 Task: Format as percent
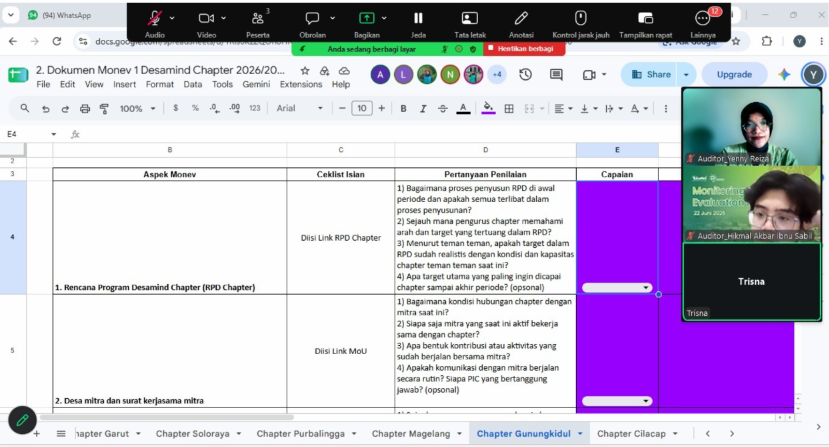(x=195, y=108)
